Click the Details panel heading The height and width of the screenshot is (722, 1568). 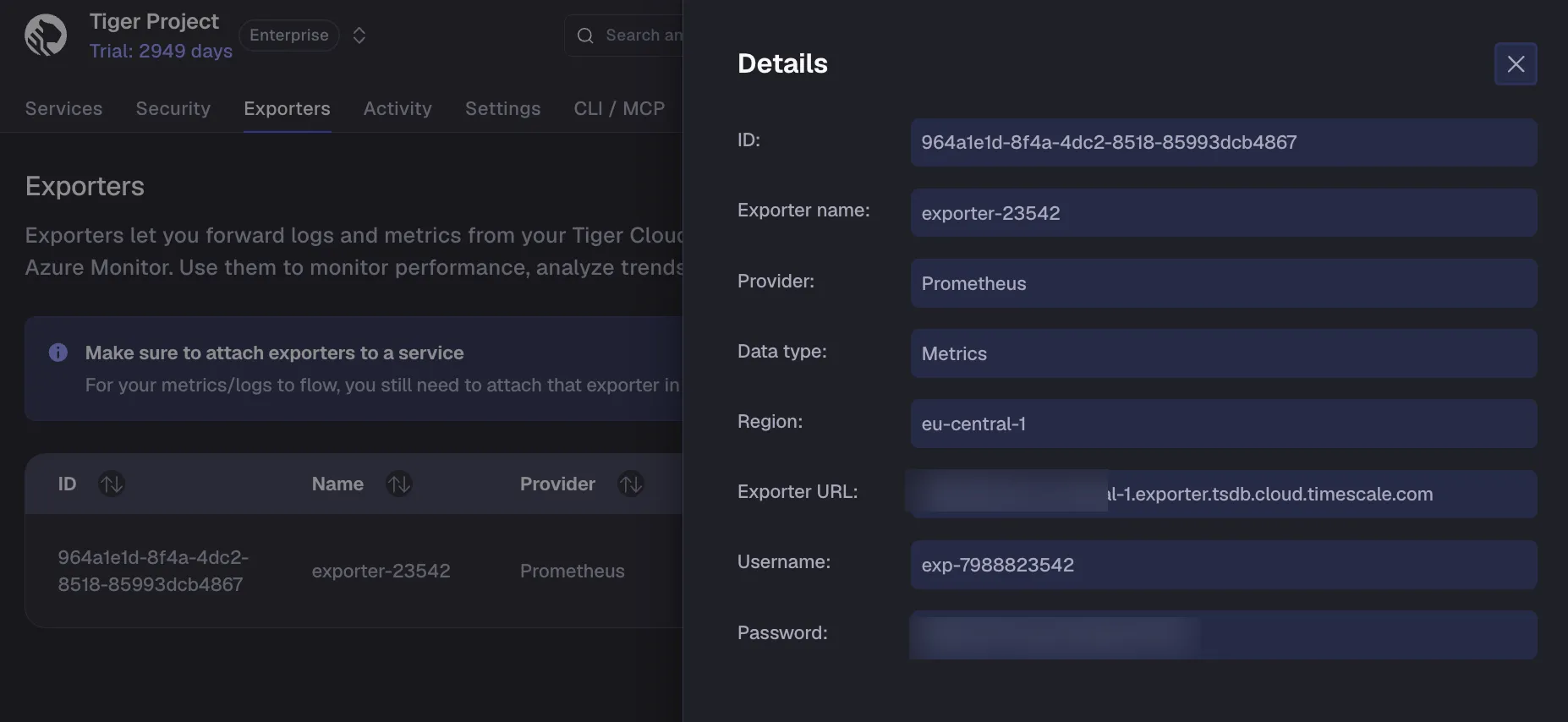tap(782, 63)
